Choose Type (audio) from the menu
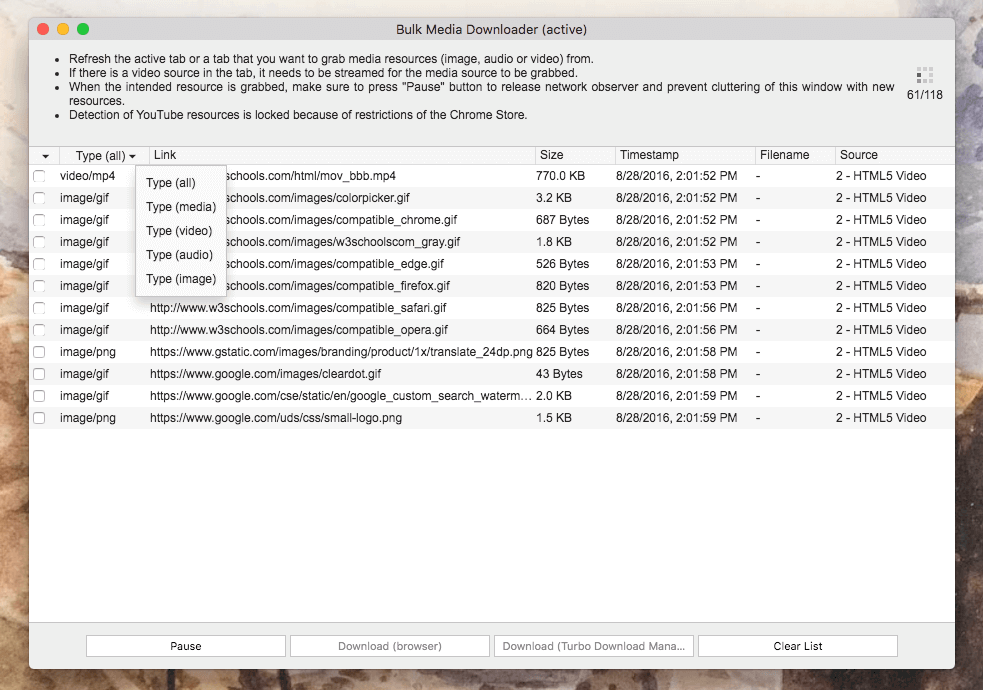Viewport: 983px width, 690px height. [x=179, y=254]
